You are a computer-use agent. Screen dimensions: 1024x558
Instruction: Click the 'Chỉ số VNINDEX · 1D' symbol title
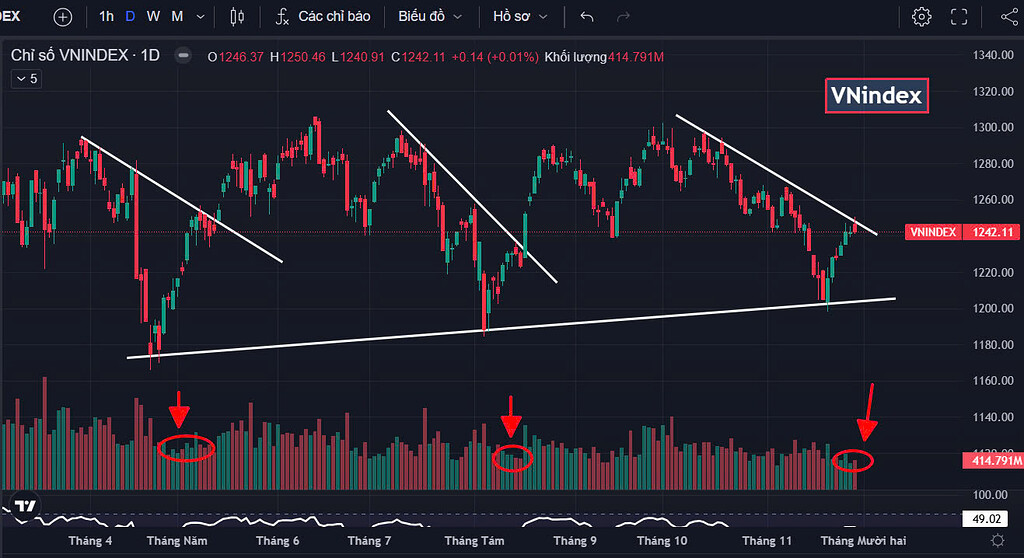(85, 56)
